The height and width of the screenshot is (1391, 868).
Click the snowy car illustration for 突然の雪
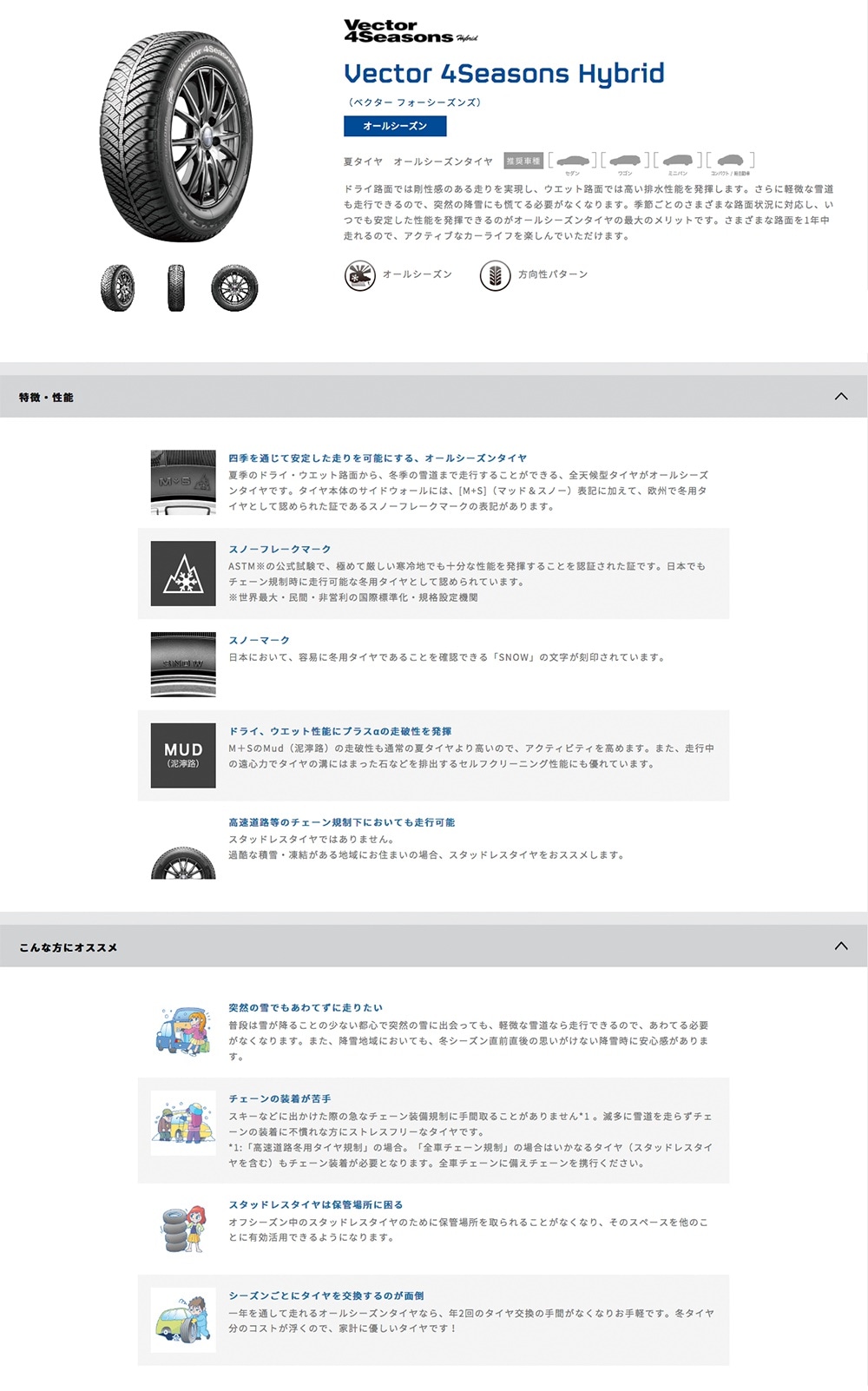[183, 1031]
